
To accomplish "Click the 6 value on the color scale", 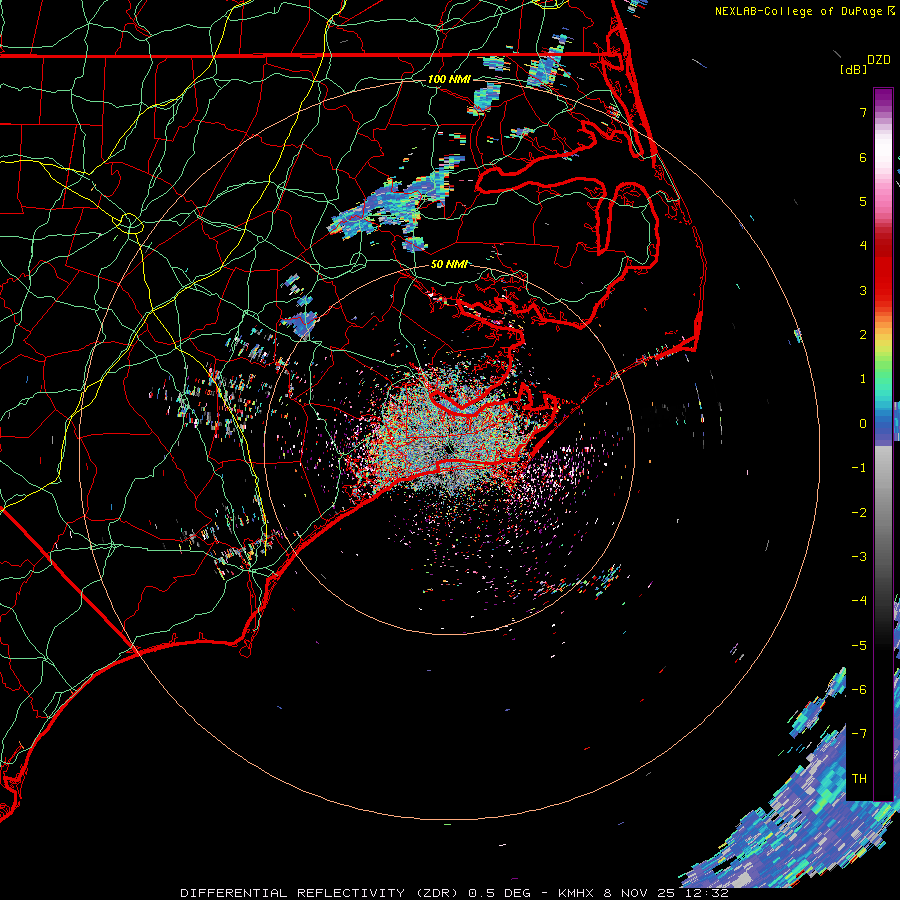I will tap(863, 157).
